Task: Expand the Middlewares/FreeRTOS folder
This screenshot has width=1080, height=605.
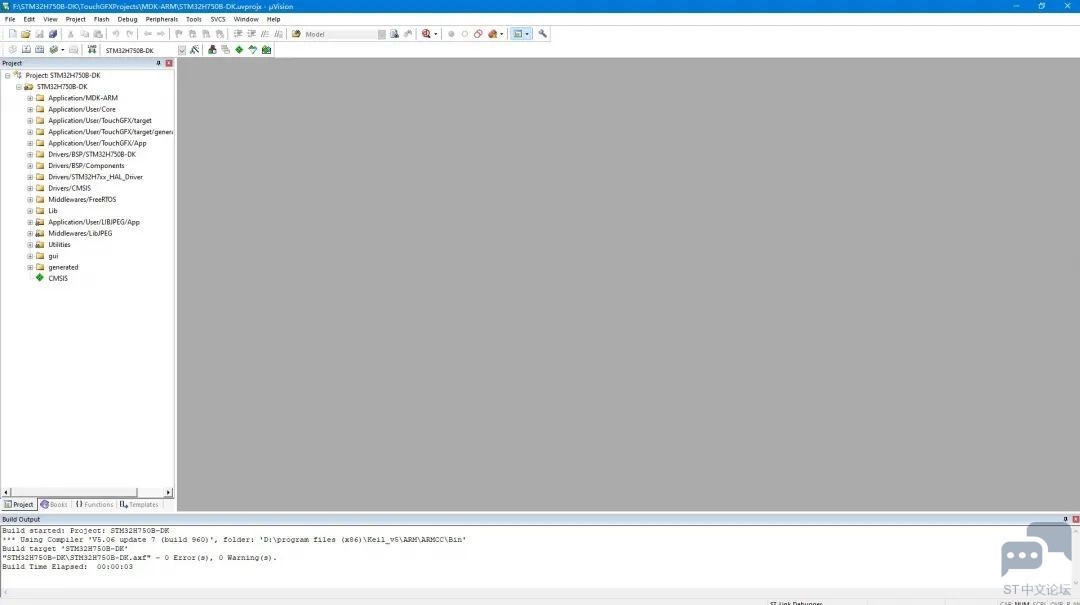Action: click(x=30, y=200)
